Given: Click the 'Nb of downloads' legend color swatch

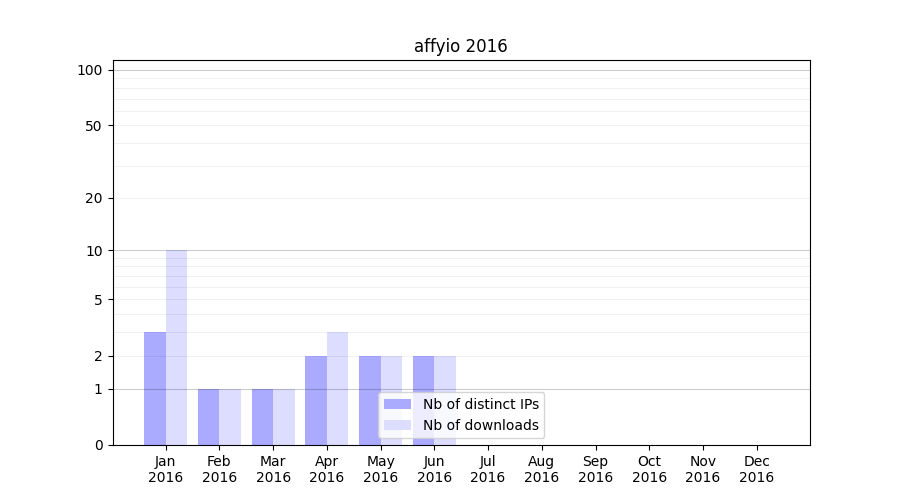Looking at the screenshot, I should pyautogui.click(x=397, y=425).
